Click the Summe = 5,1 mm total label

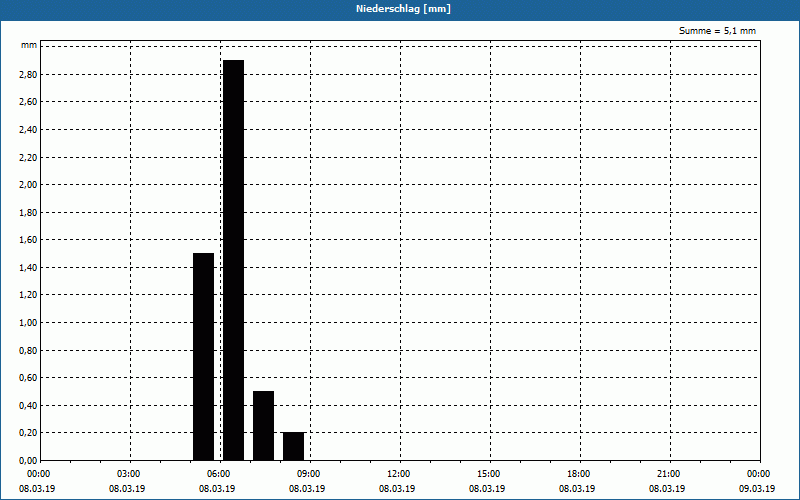click(717, 31)
